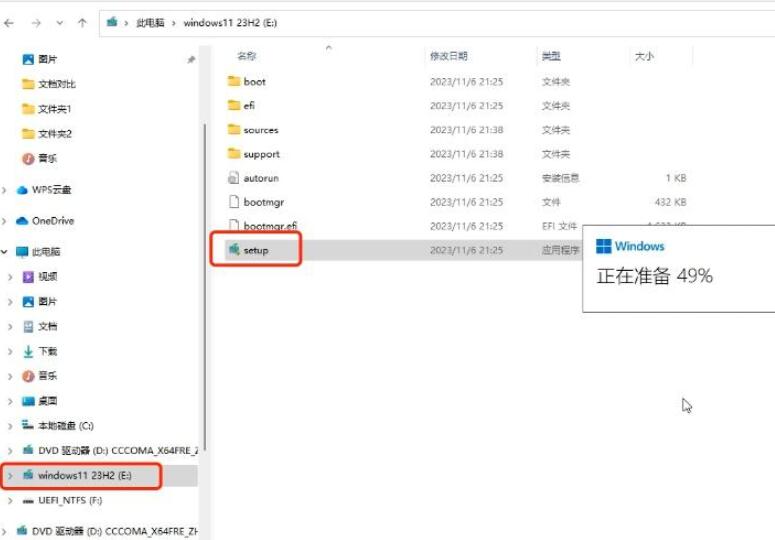Click the sources folder name

tap(261, 130)
